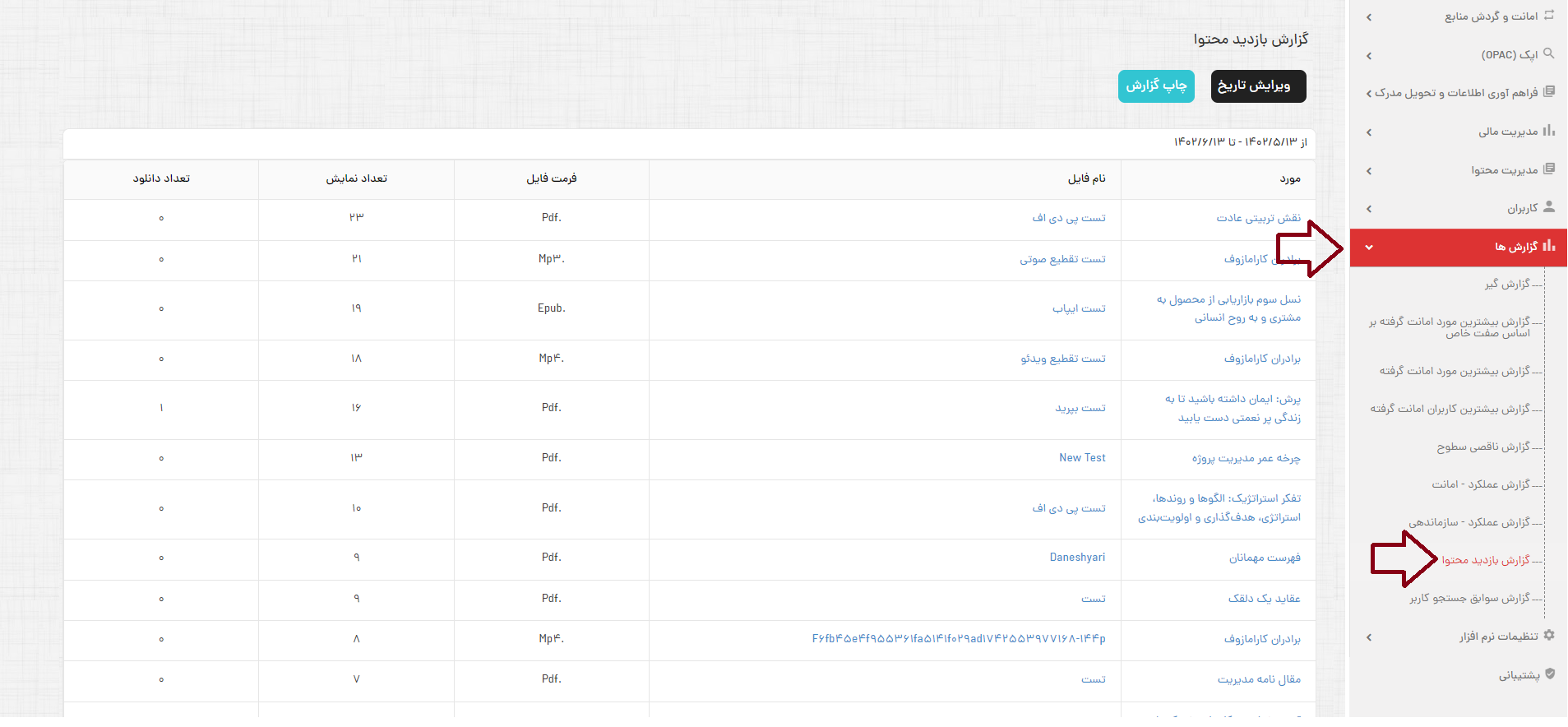Screen dimensions: 1568x727
Task: Expand مدیریت محتوا menu chevron
Action: [1369, 171]
